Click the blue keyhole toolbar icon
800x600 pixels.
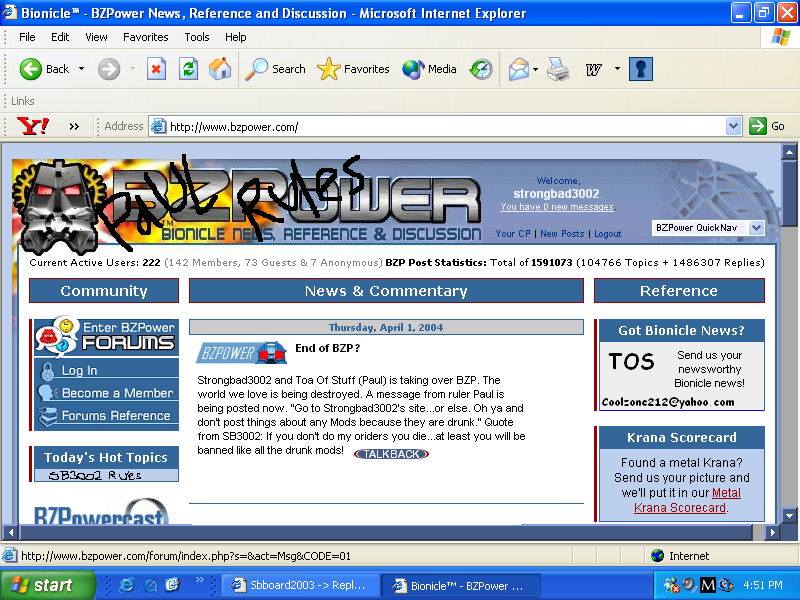[641, 69]
